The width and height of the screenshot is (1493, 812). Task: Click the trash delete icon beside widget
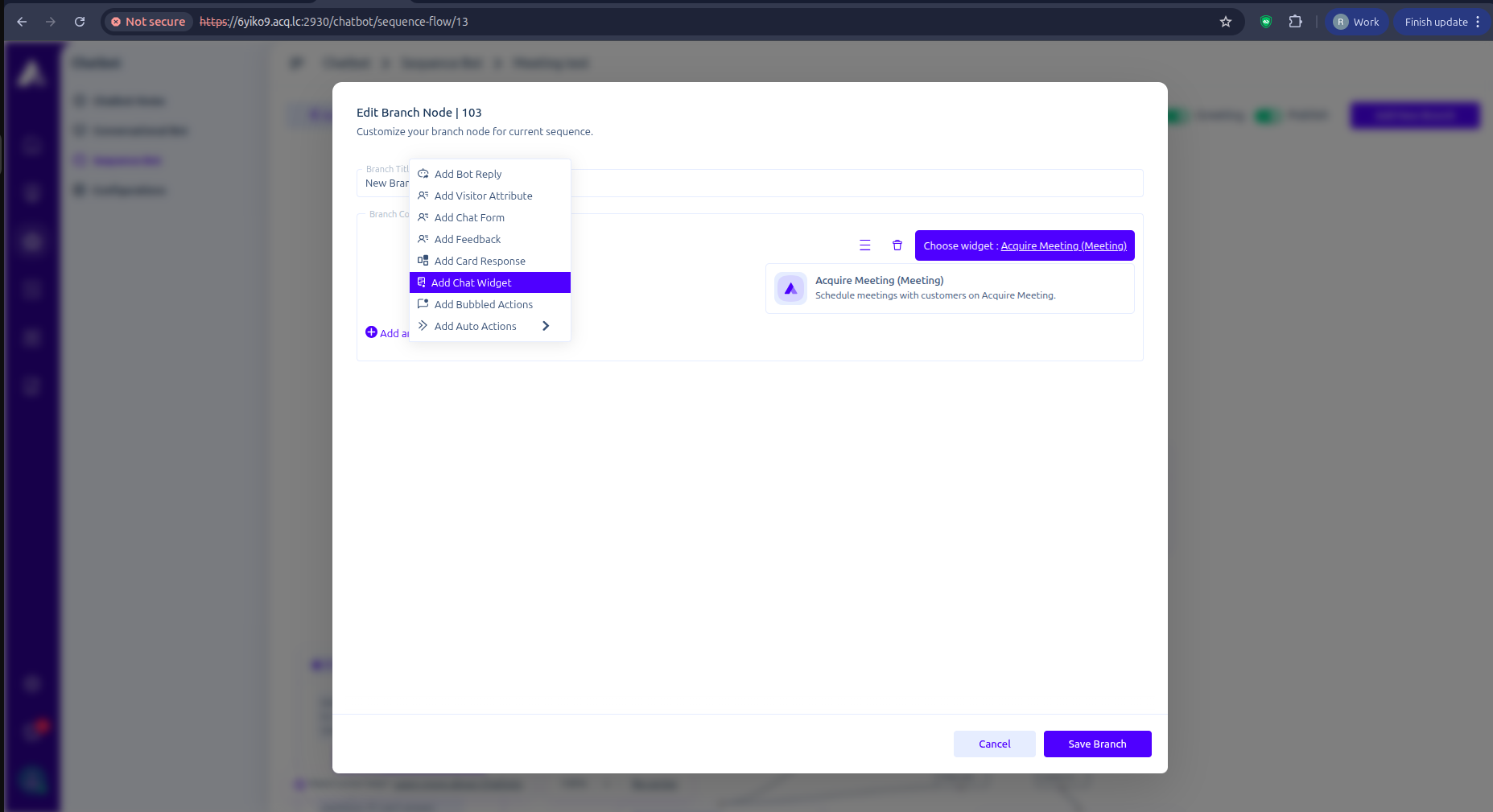[897, 245]
